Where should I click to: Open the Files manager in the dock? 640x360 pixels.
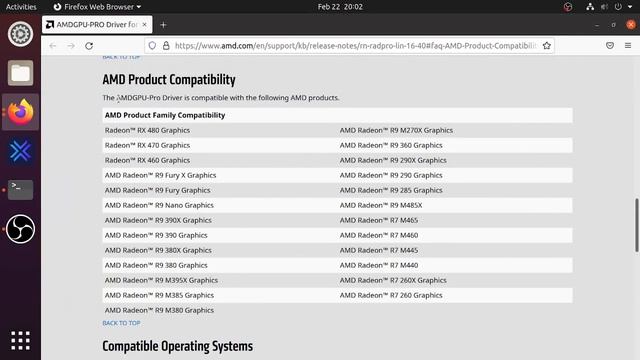click(20, 73)
